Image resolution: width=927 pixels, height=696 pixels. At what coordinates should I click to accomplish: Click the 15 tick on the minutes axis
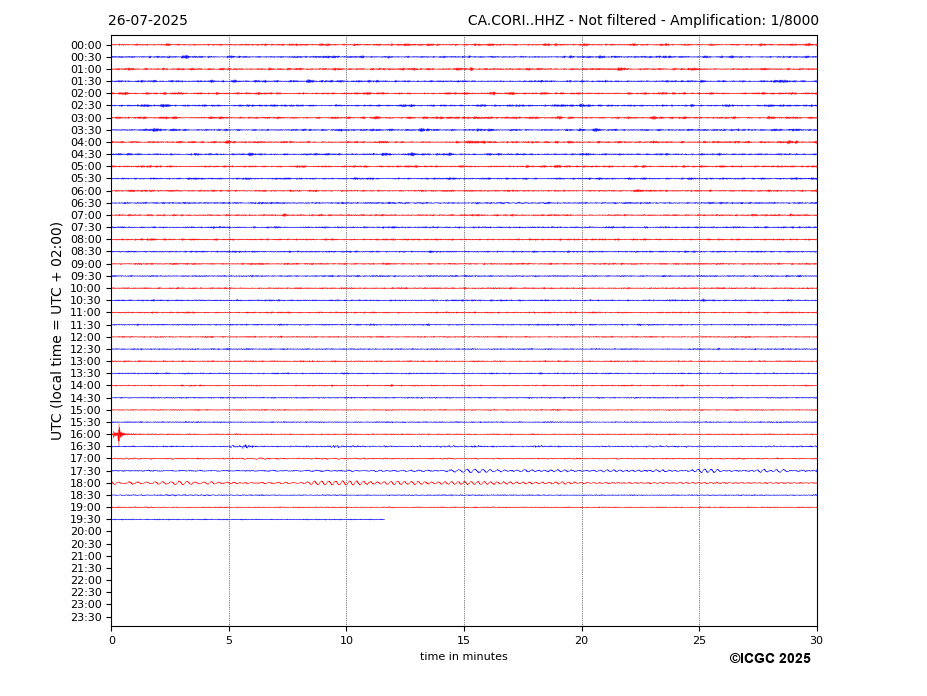coord(464,640)
